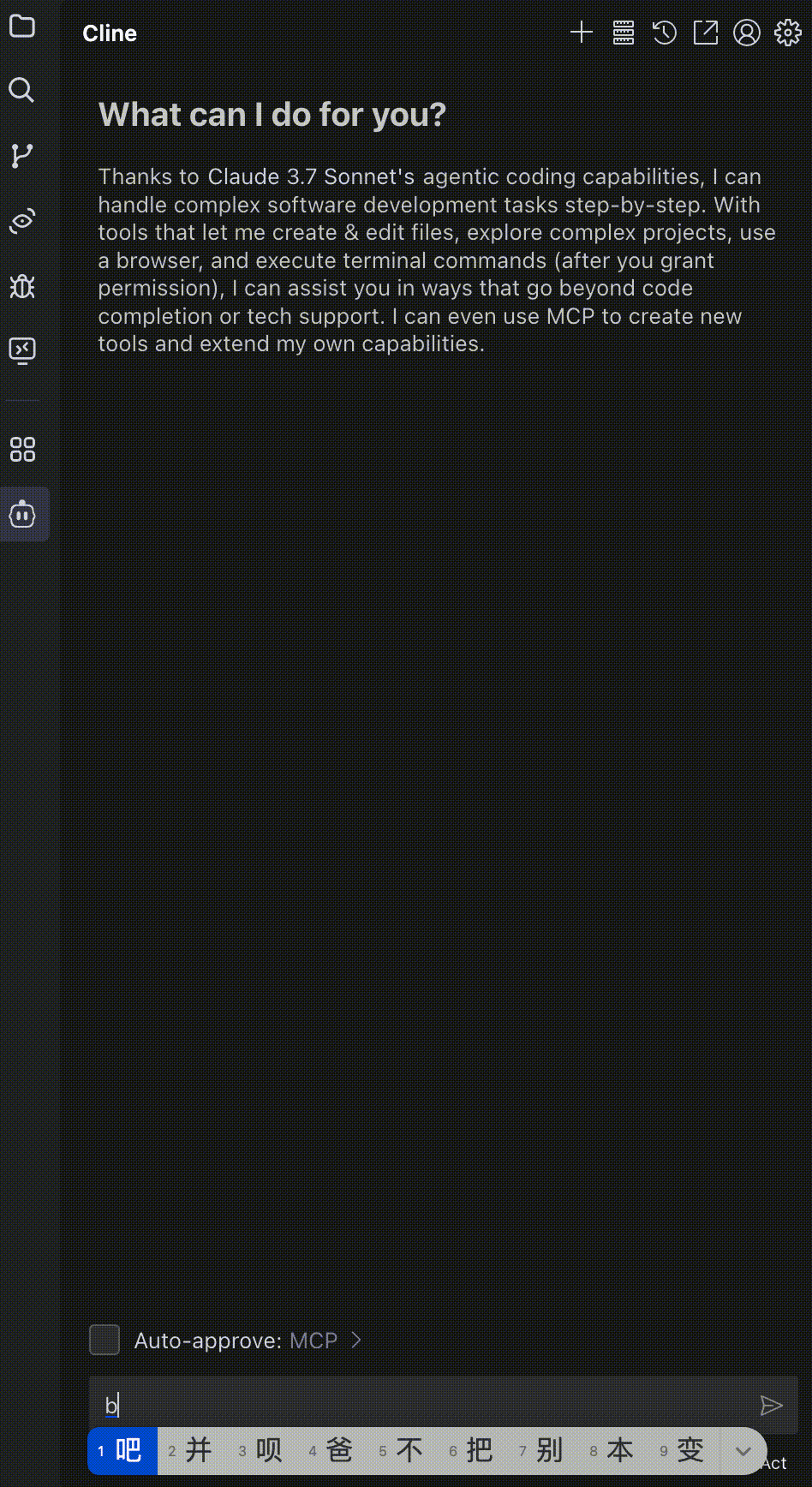
Task: Open Cline in editor pop-out icon
Action: [x=706, y=33]
